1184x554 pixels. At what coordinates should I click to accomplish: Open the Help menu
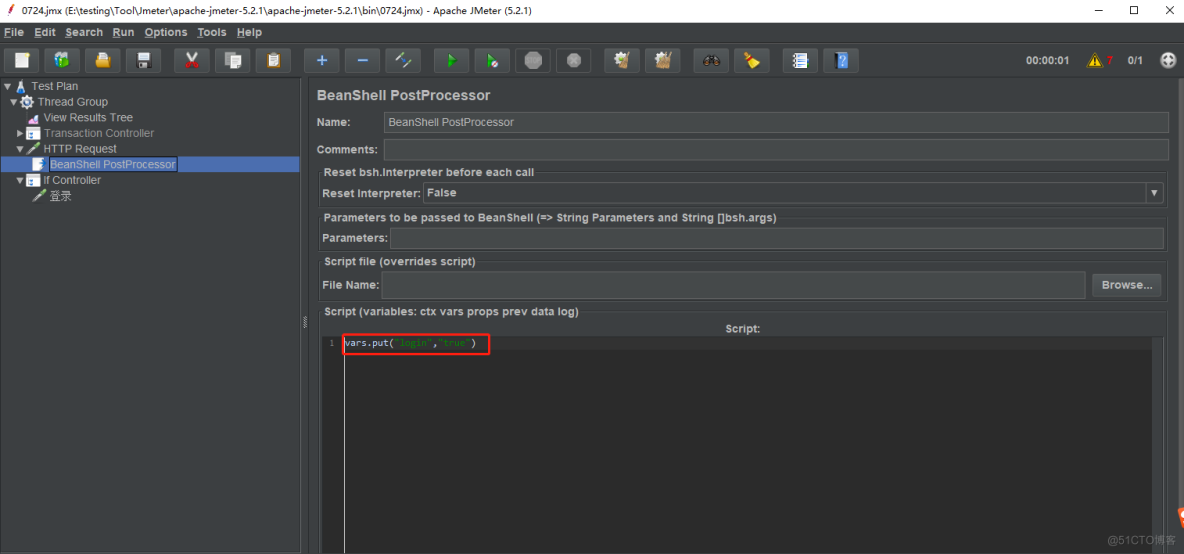(249, 32)
